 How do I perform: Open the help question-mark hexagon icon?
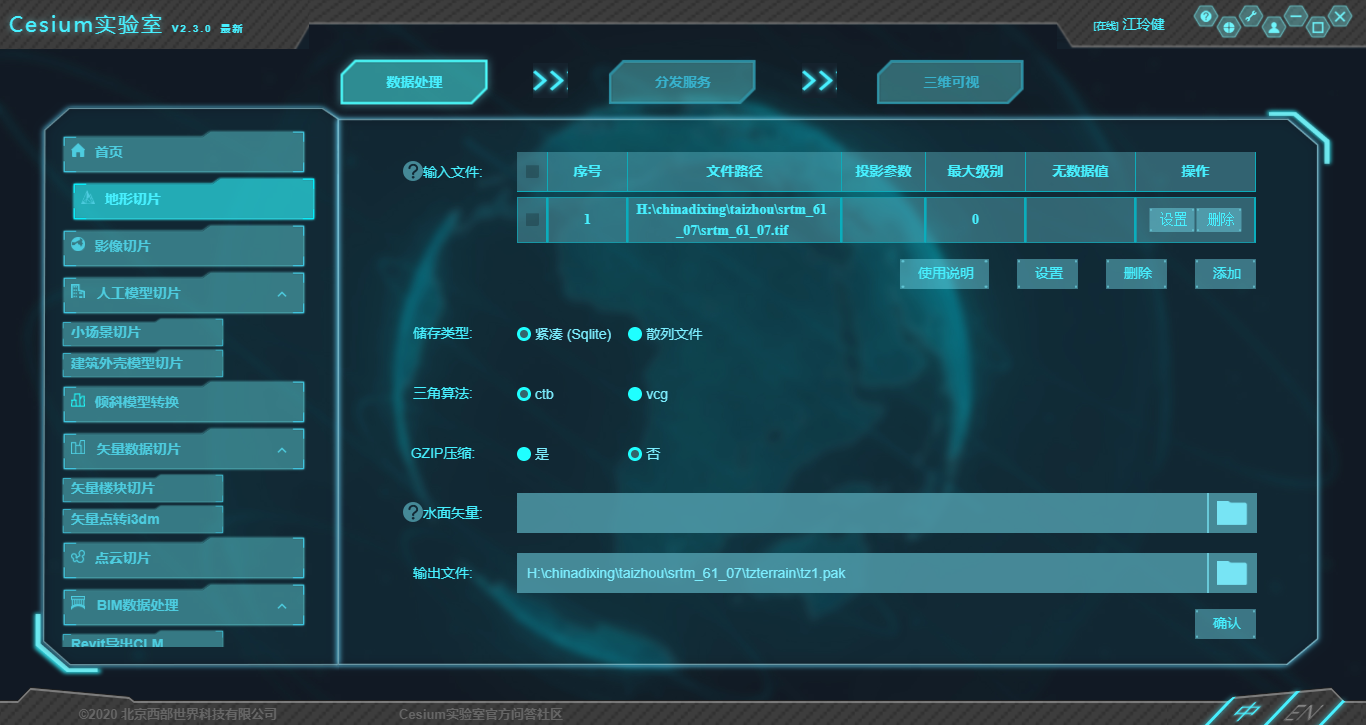[x=1206, y=17]
